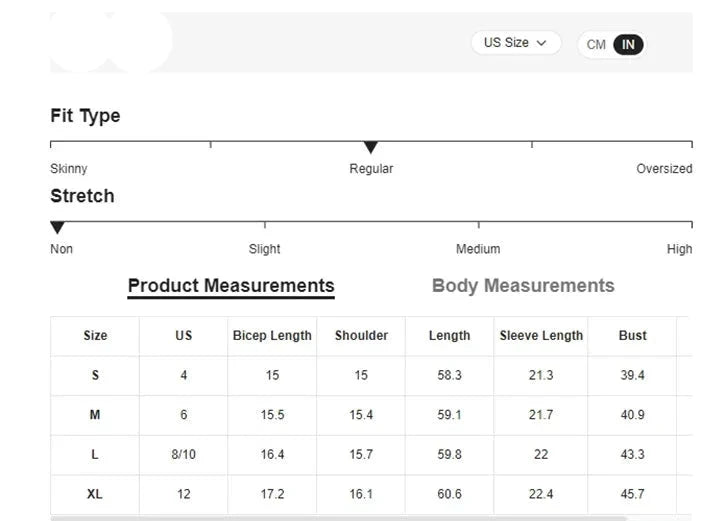This screenshot has width=727, height=521.
Task: Select the IN unit option
Action: [x=628, y=45]
